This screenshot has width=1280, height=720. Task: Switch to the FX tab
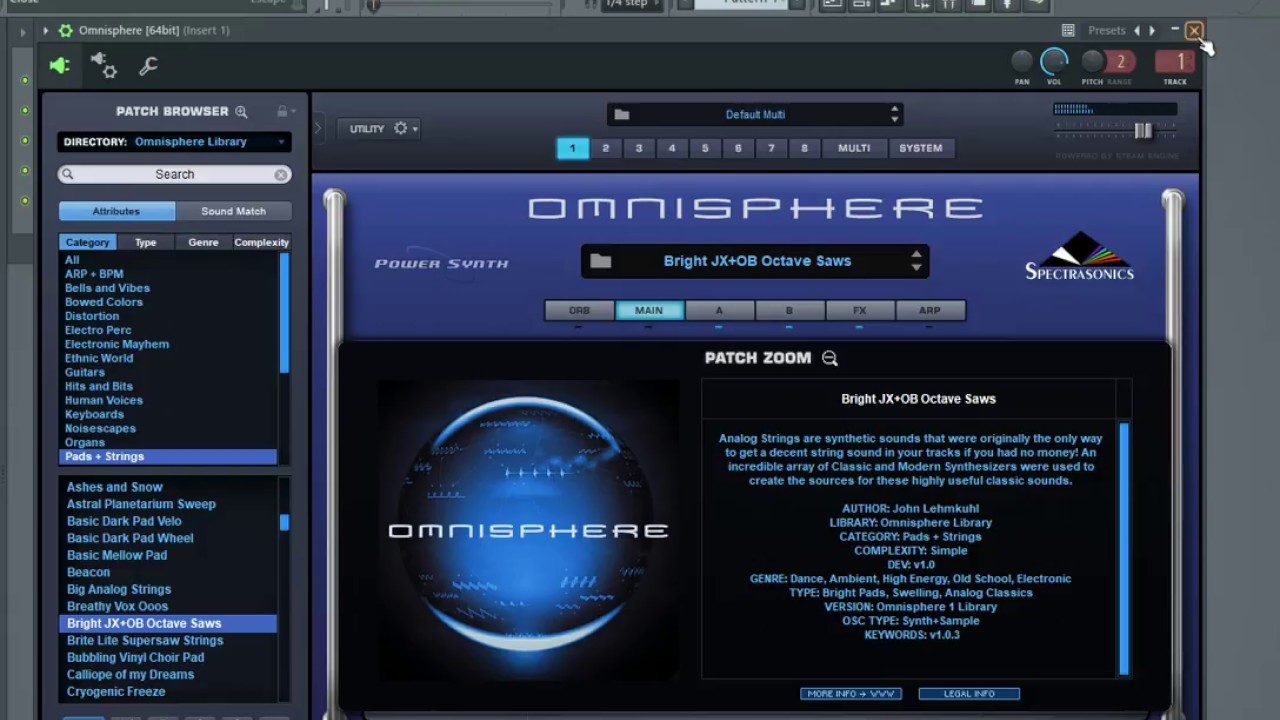(x=859, y=311)
